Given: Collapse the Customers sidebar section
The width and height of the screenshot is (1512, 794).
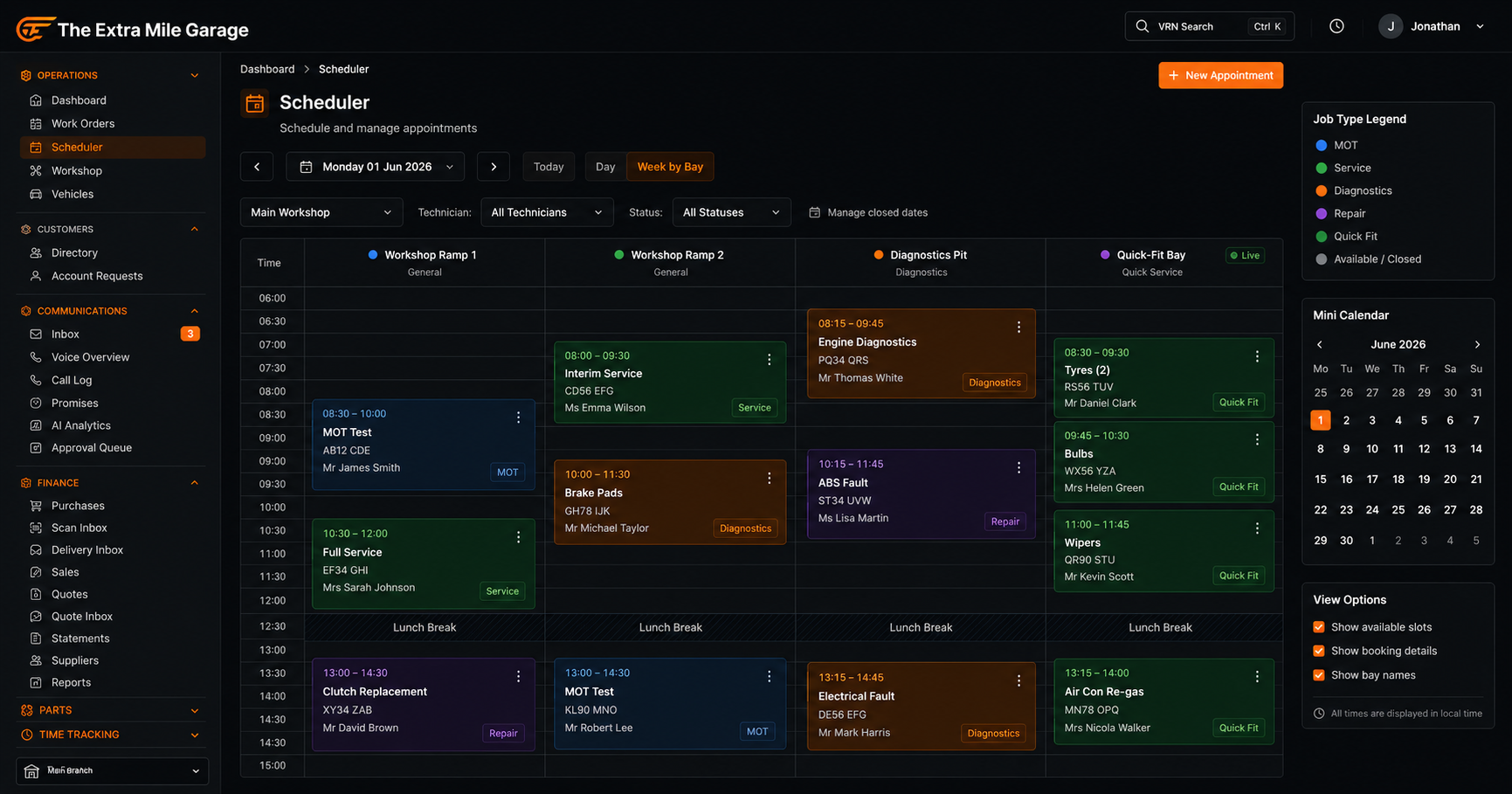Looking at the screenshot, I should pos(195,229).
